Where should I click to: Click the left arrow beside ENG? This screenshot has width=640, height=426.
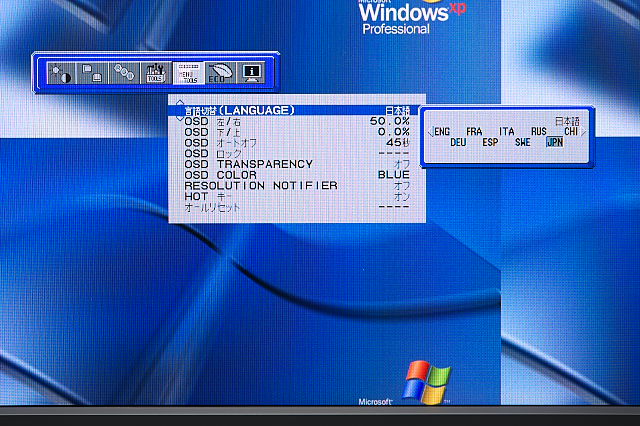coord(429,131)
